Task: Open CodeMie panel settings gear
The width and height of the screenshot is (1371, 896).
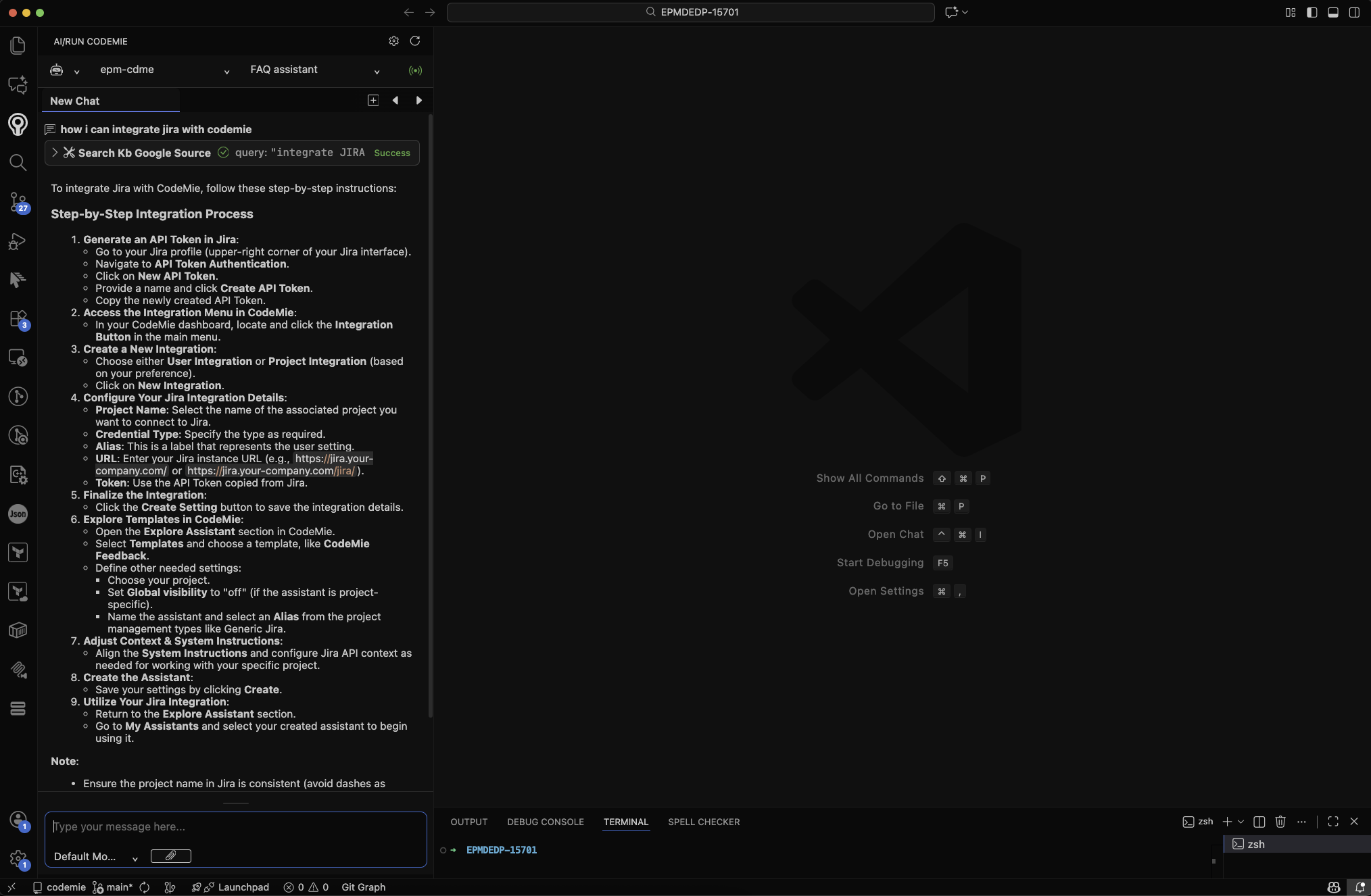Action: click(x=393, y=41)
